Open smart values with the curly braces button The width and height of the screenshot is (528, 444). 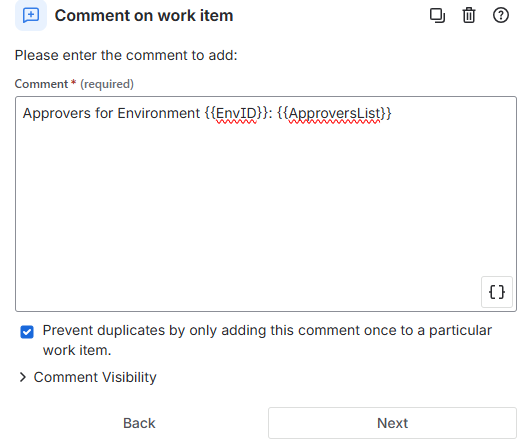497,292
